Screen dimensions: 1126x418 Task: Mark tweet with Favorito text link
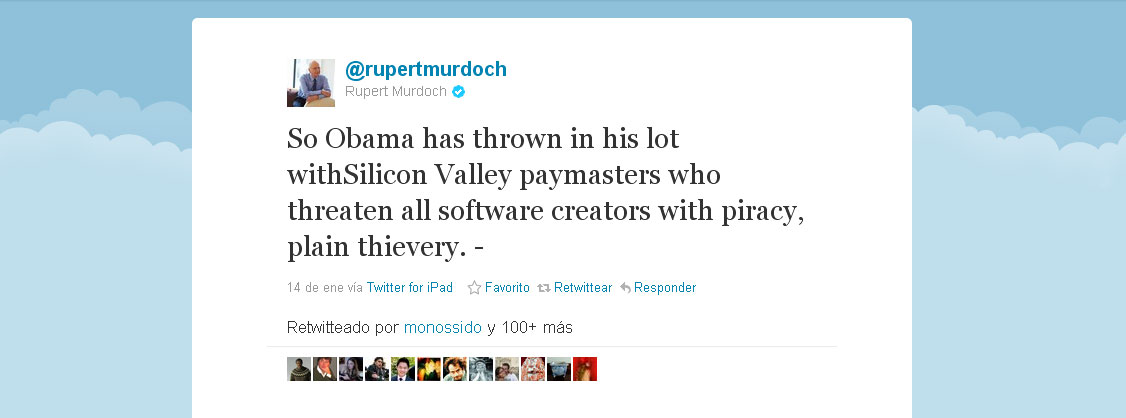click(507, 287)
